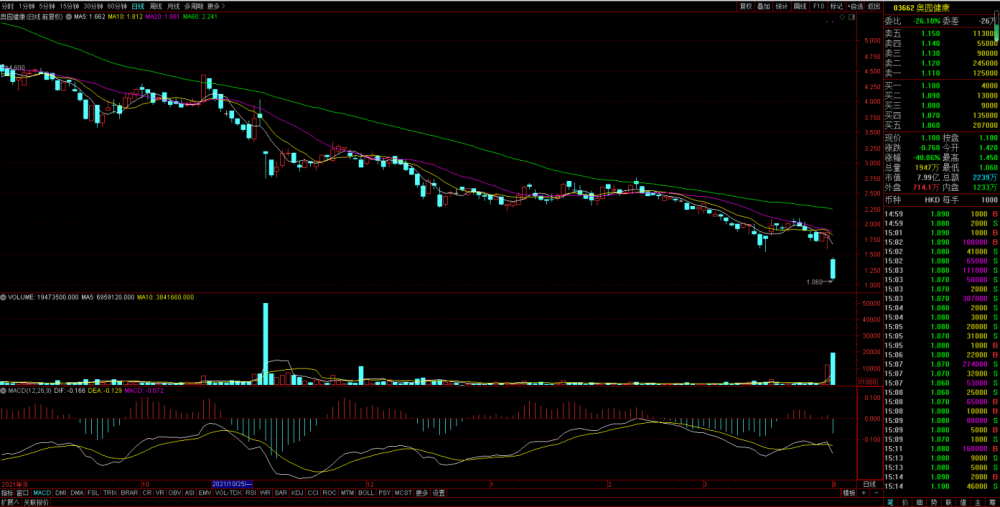Switch to the MCST indicator

403,493
